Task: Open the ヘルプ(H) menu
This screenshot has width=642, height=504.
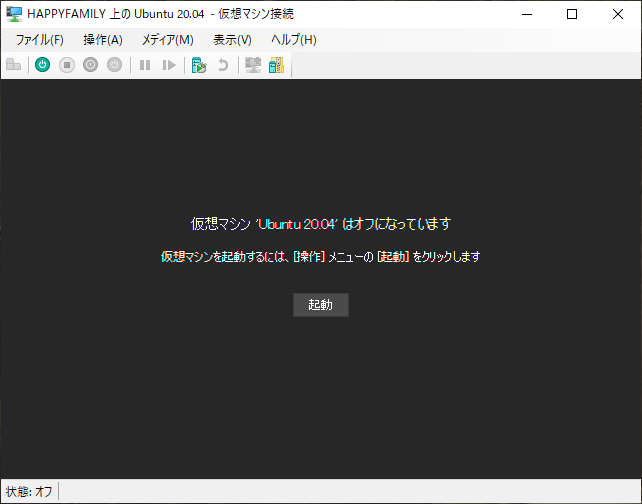Action: point(294,40)
